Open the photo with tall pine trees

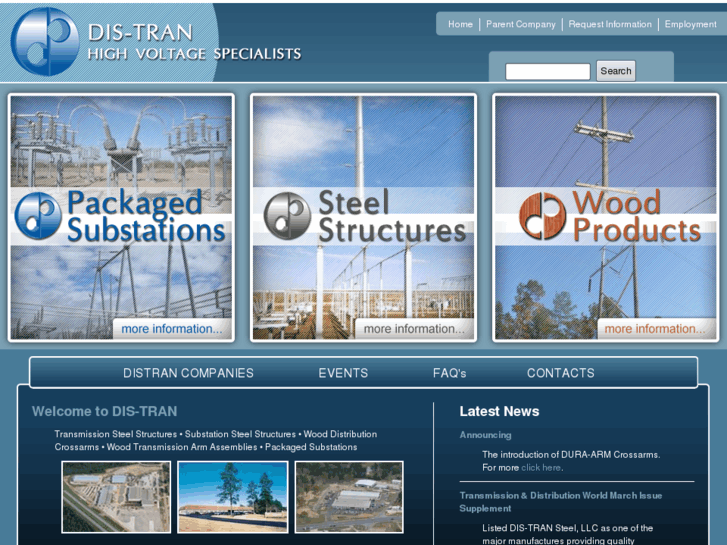[x=233, y=497]
